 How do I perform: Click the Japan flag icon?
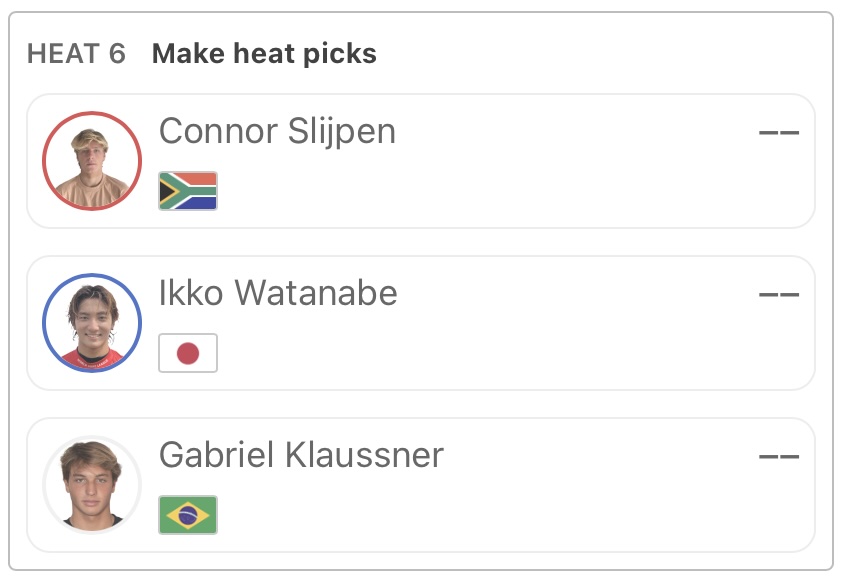(188, 353)
